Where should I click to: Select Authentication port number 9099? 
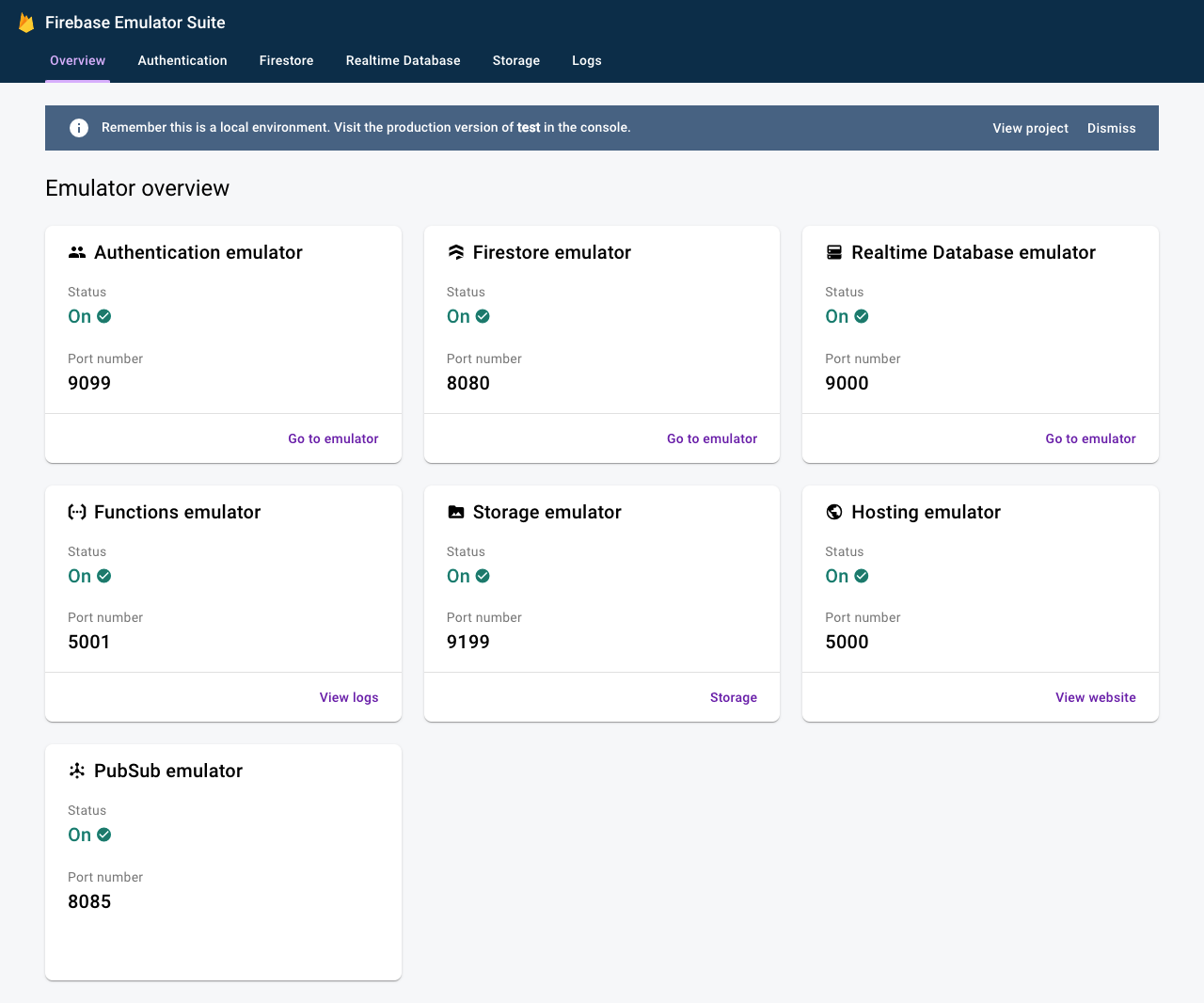(x=89, y=383)
